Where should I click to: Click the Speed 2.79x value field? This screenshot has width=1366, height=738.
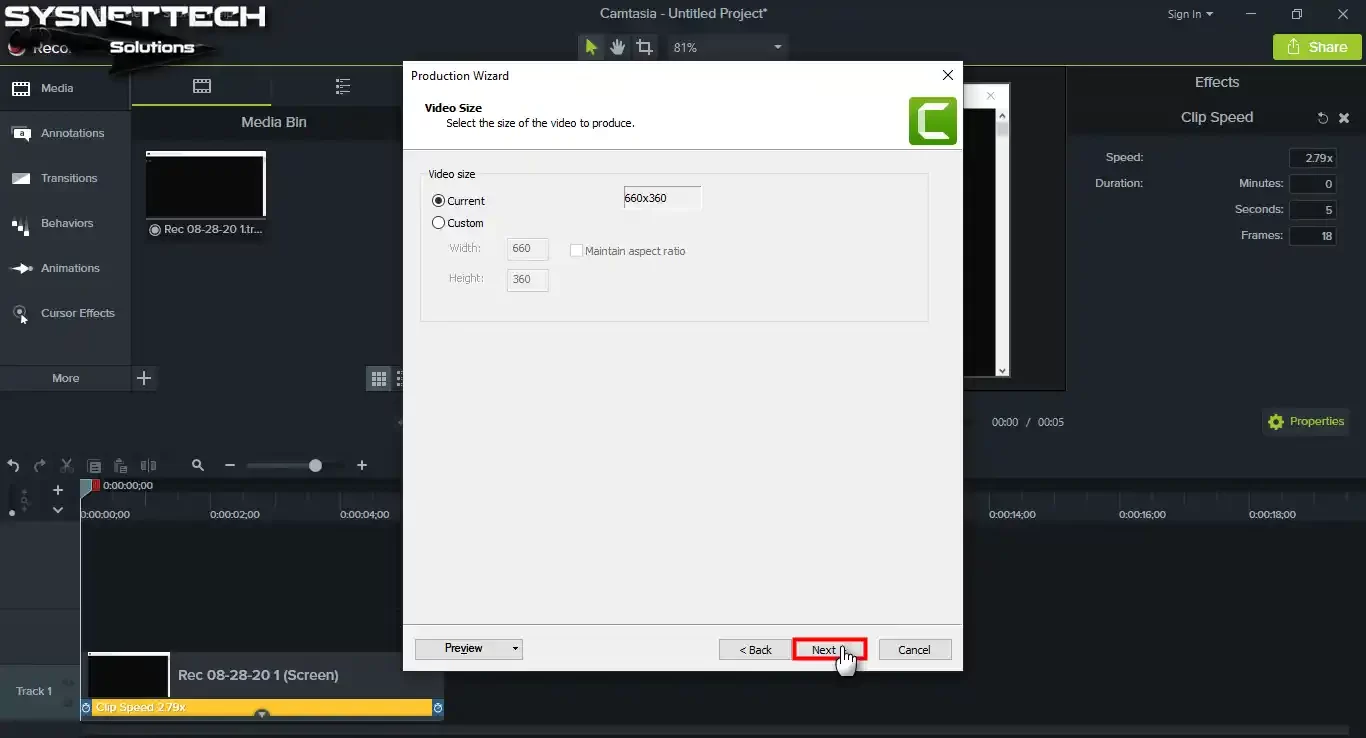click(1312, 158)
